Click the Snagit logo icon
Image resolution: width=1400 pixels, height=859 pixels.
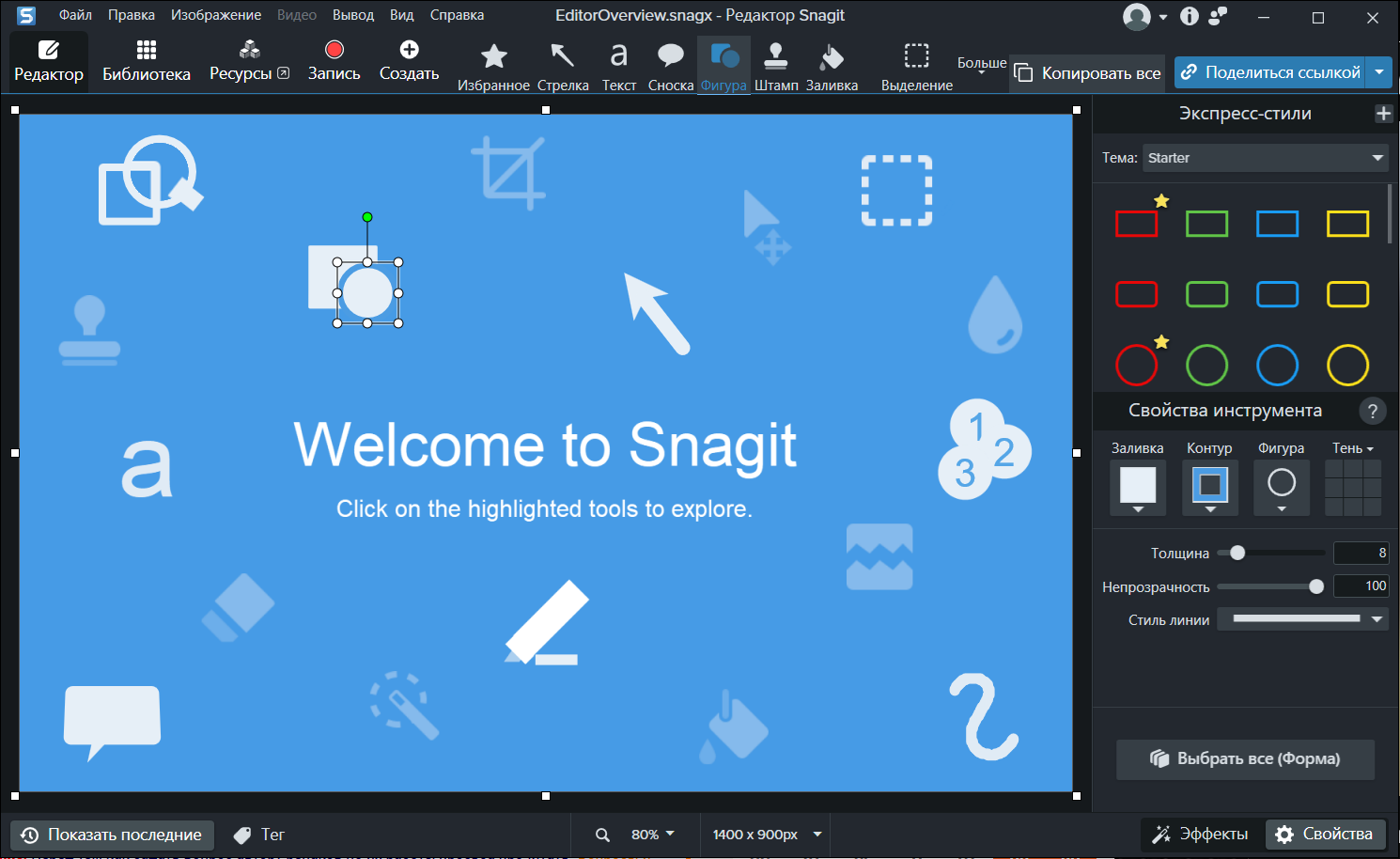coord(26,16)
